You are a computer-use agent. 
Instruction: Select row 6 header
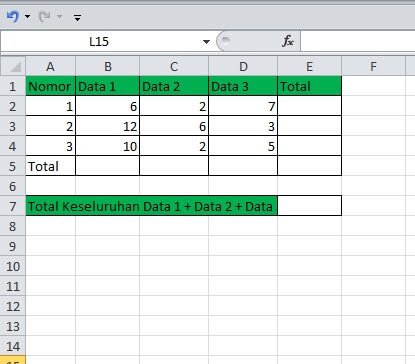click(13, 186)
